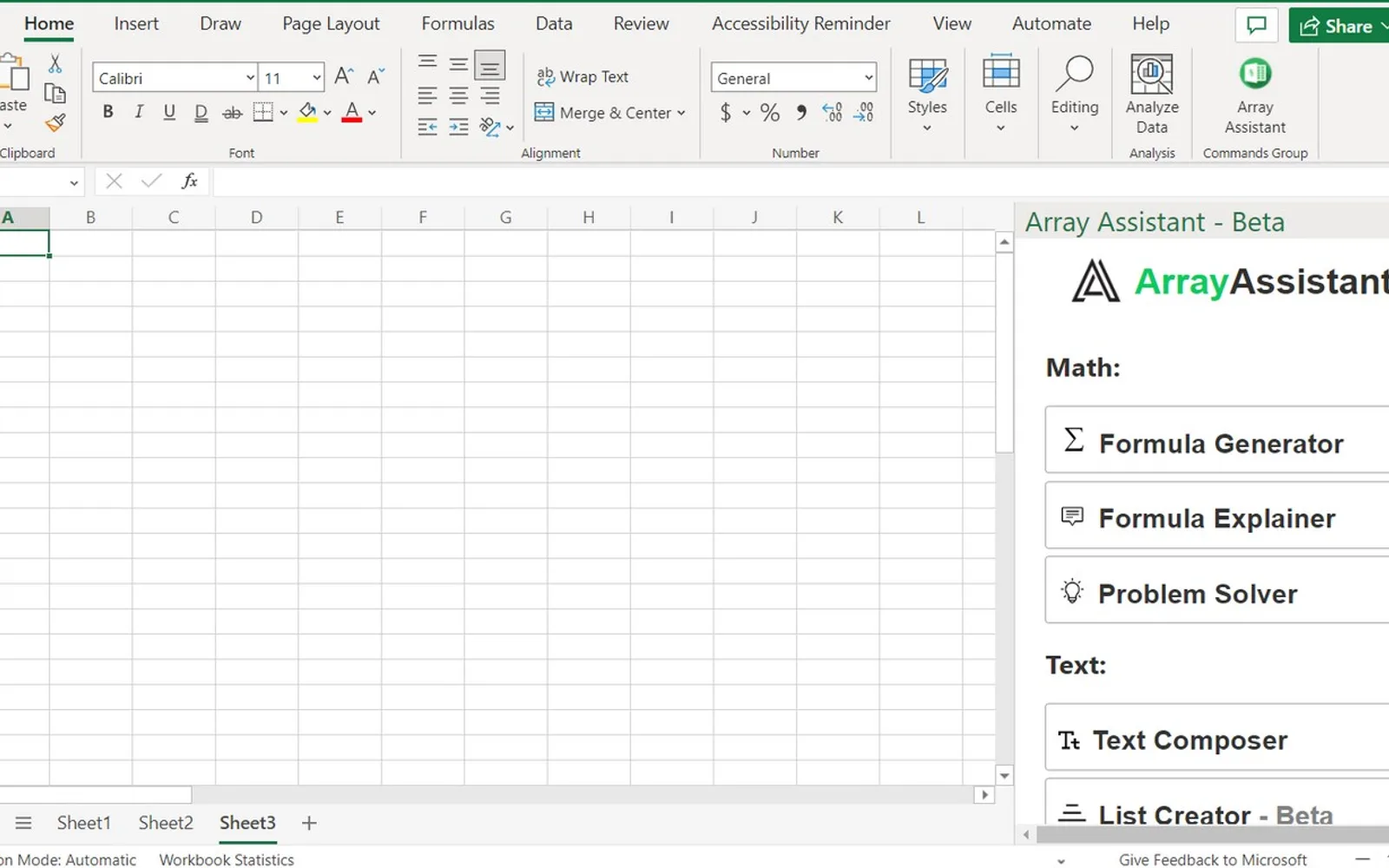The height and width of the screenshot is (868, 1389).
Task: Toggle underline formatting
Action: pos(169,112)
